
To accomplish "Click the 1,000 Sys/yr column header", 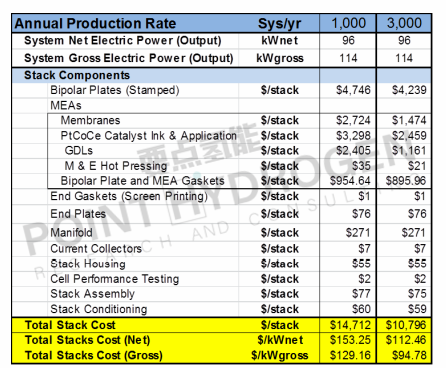I will (x=348, y=23).
